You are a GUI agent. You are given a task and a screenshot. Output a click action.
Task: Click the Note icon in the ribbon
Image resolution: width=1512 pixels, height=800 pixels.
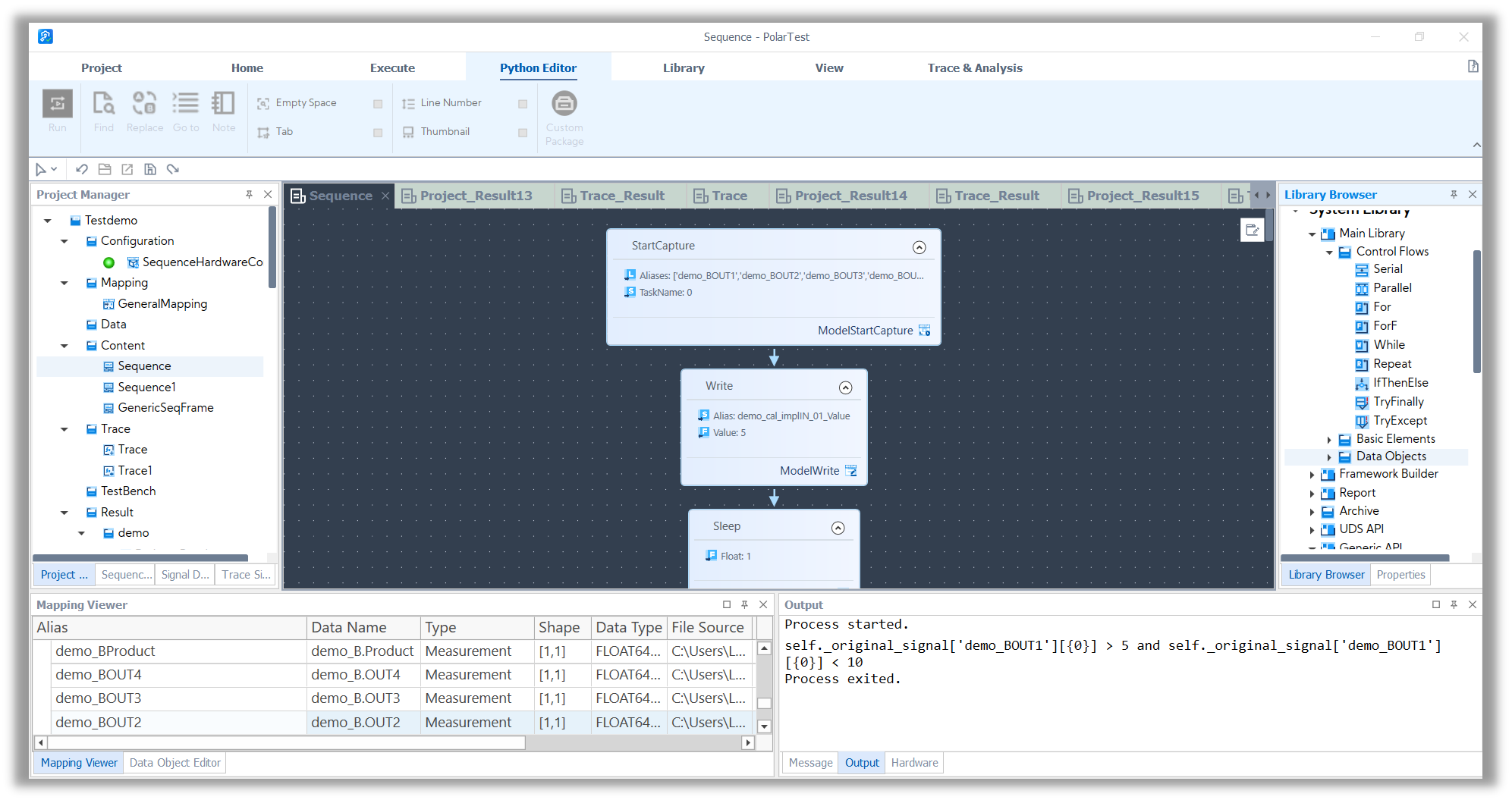[x=223, y=104]
